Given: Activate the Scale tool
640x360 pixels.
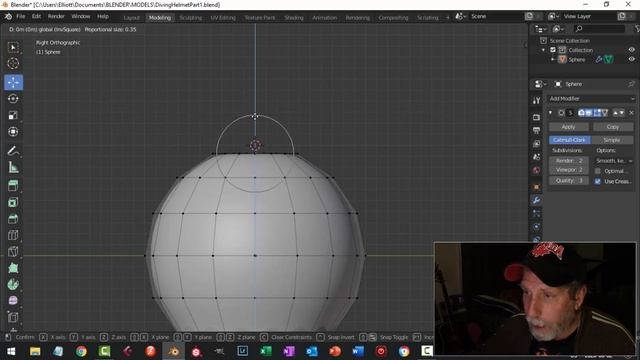Looking at the screenshot, I should (x=13, y=116).
